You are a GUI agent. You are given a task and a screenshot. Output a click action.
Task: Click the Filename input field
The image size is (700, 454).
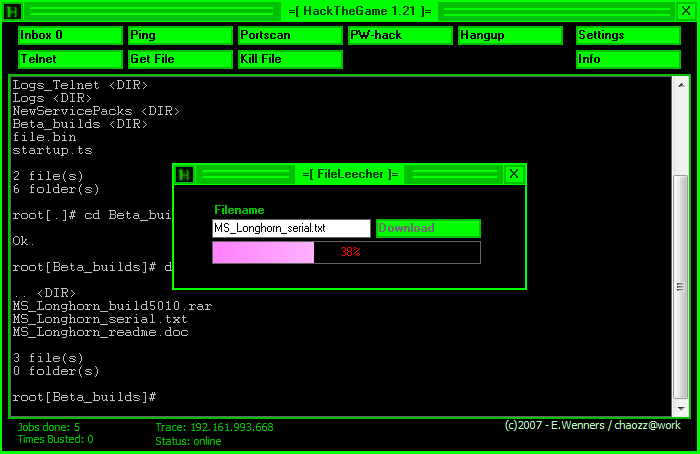tap(291, 228)
